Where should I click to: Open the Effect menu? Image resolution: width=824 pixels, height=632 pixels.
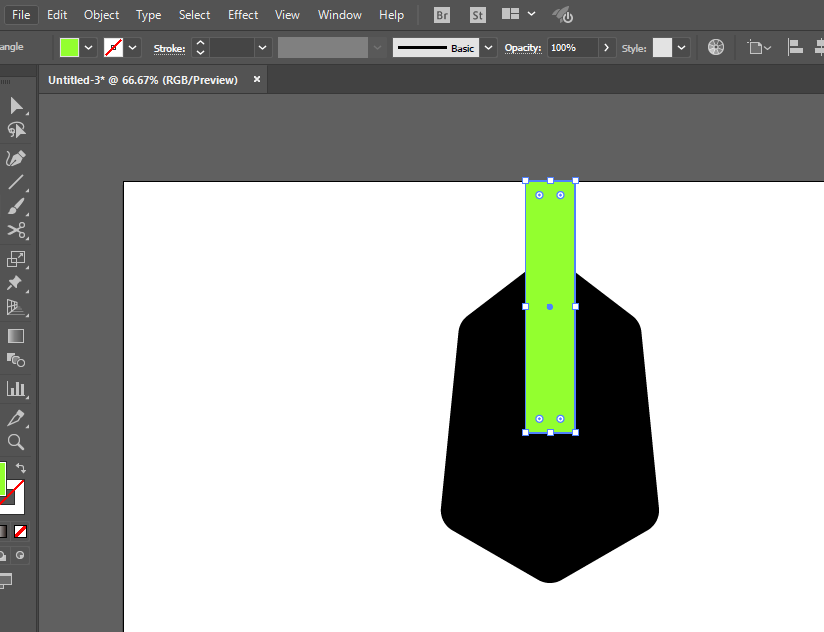(243, 15)
